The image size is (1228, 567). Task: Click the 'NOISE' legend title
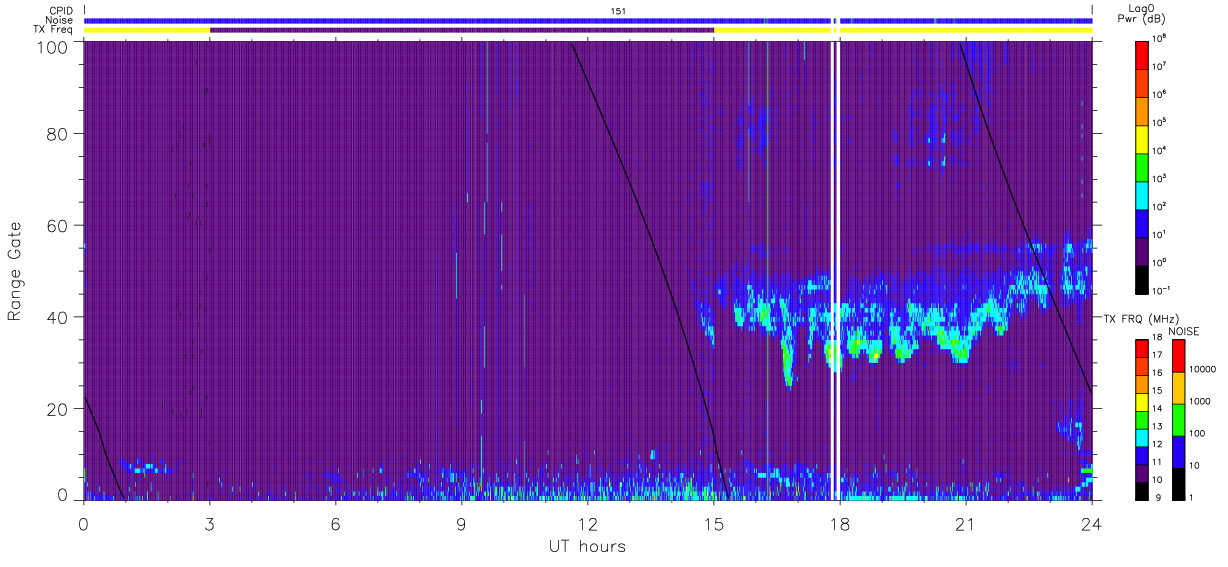[x=1183, y=330]
